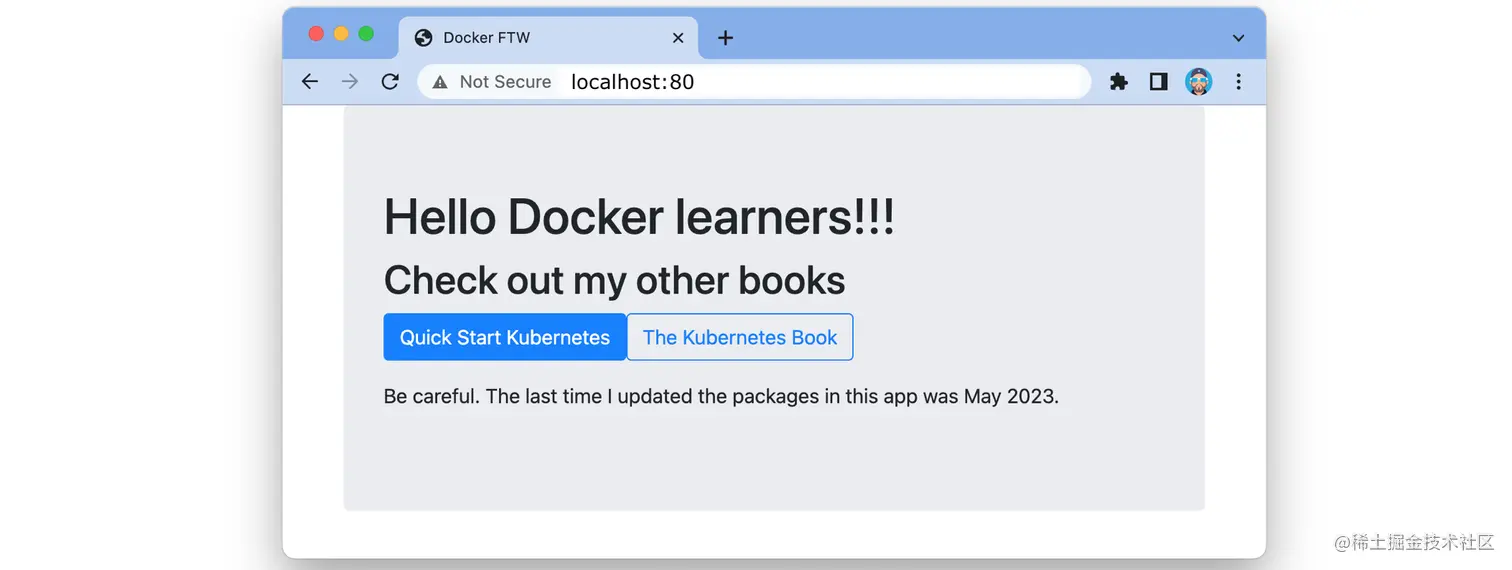The image size is (1512, 570).
Task: Click the Not Secure warning triangle
Action: pyautogui.click(x=440, y=82)
